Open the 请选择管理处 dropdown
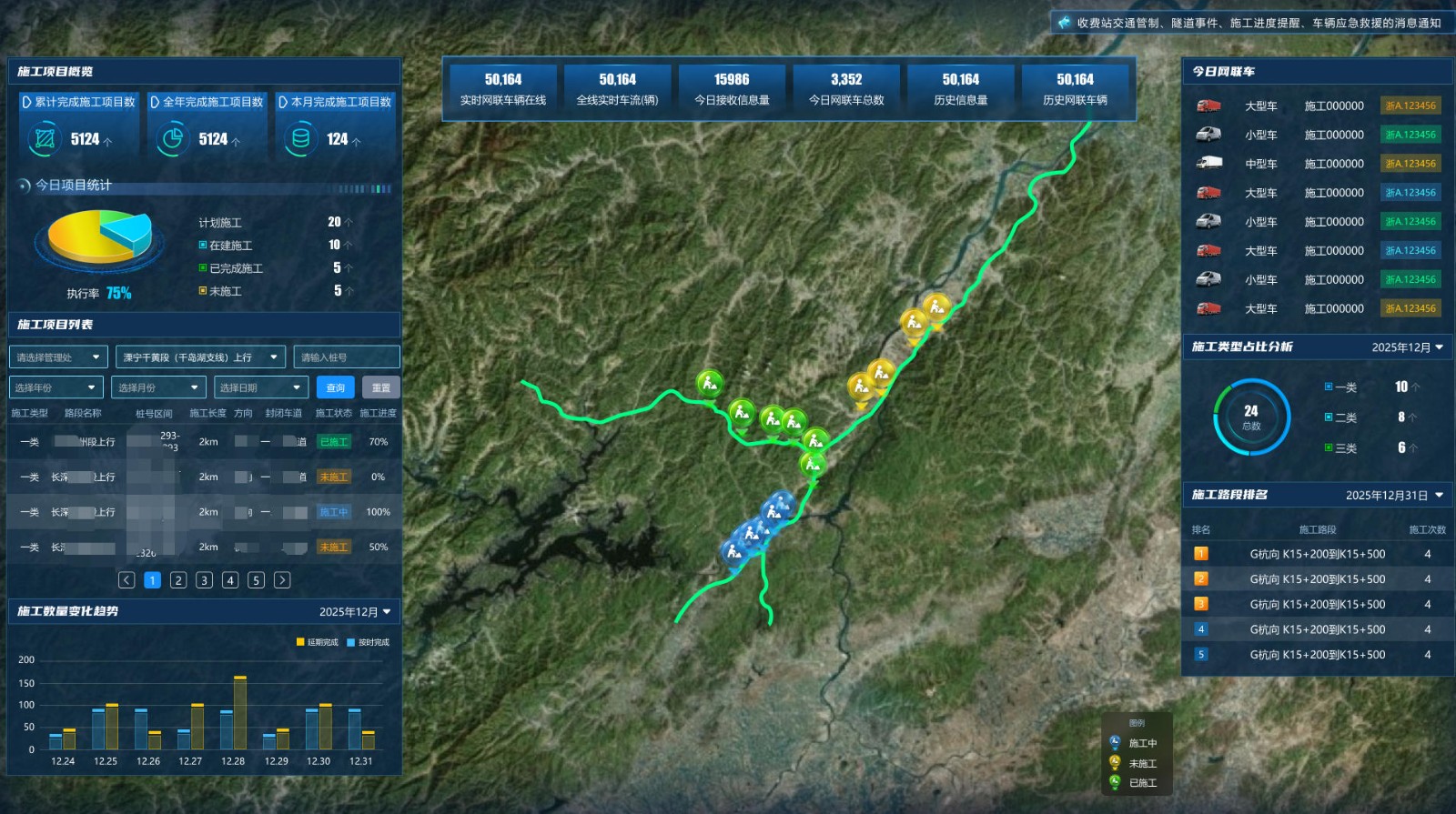 click(x=58, y=357)
